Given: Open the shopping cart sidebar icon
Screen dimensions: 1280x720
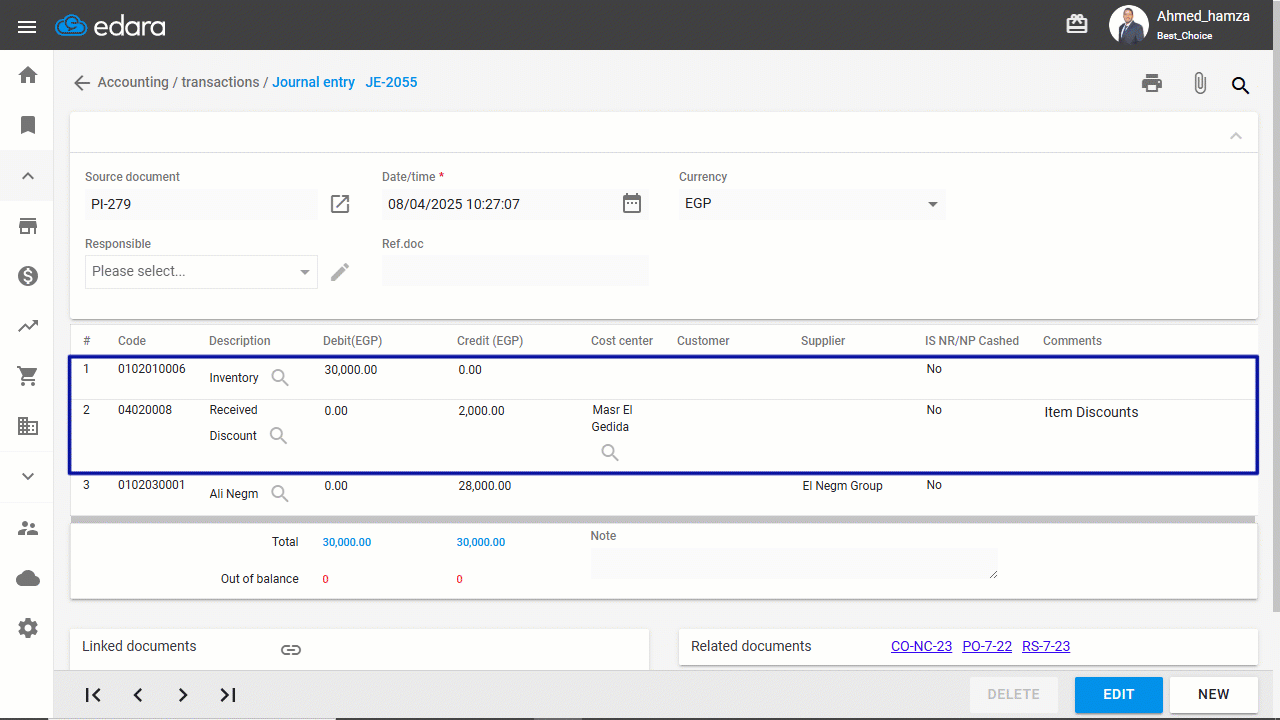Looking at the screenshot, I should 28,376.
